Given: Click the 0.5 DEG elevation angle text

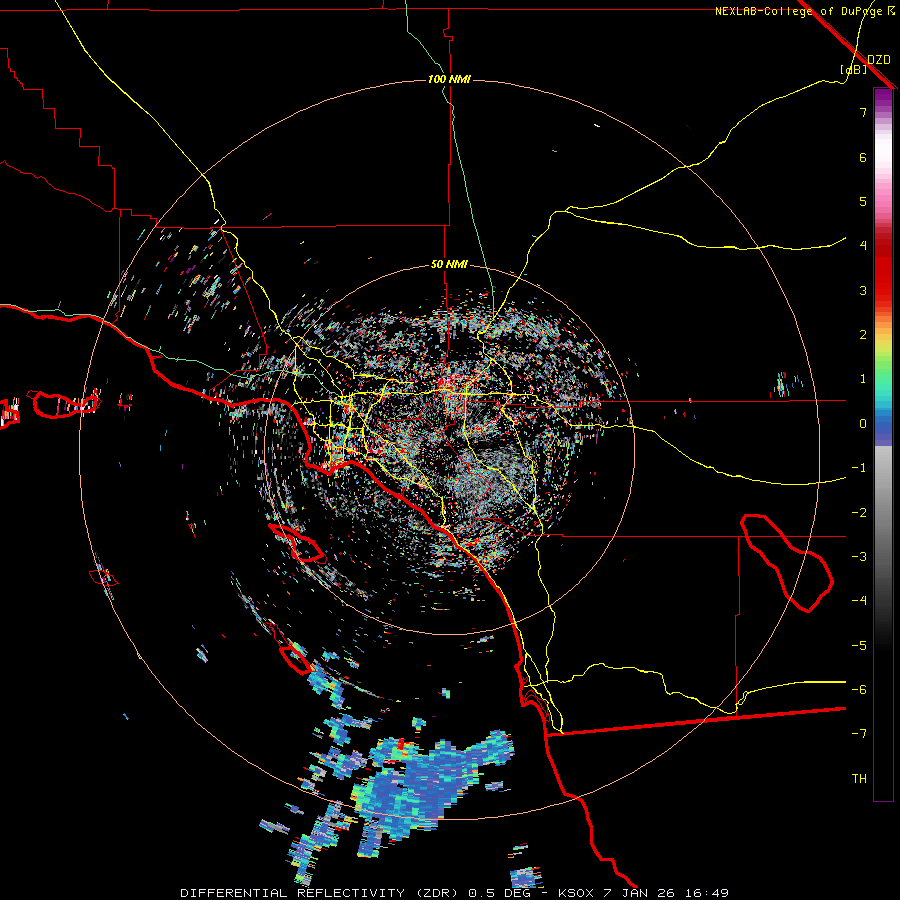Looking at the screenshot, I should [x=501, y=893].
